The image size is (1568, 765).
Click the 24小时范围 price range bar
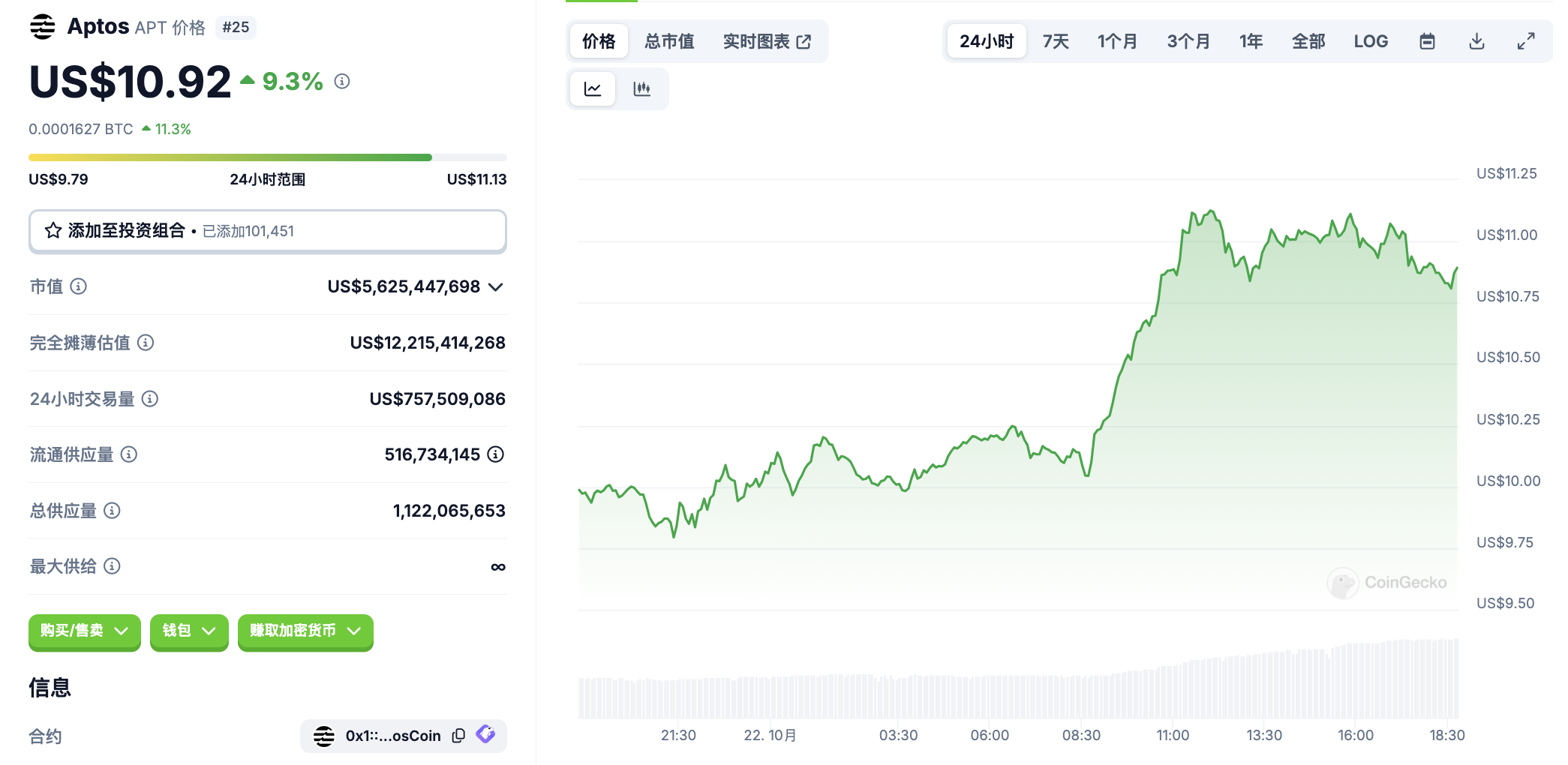coord(267,157)
